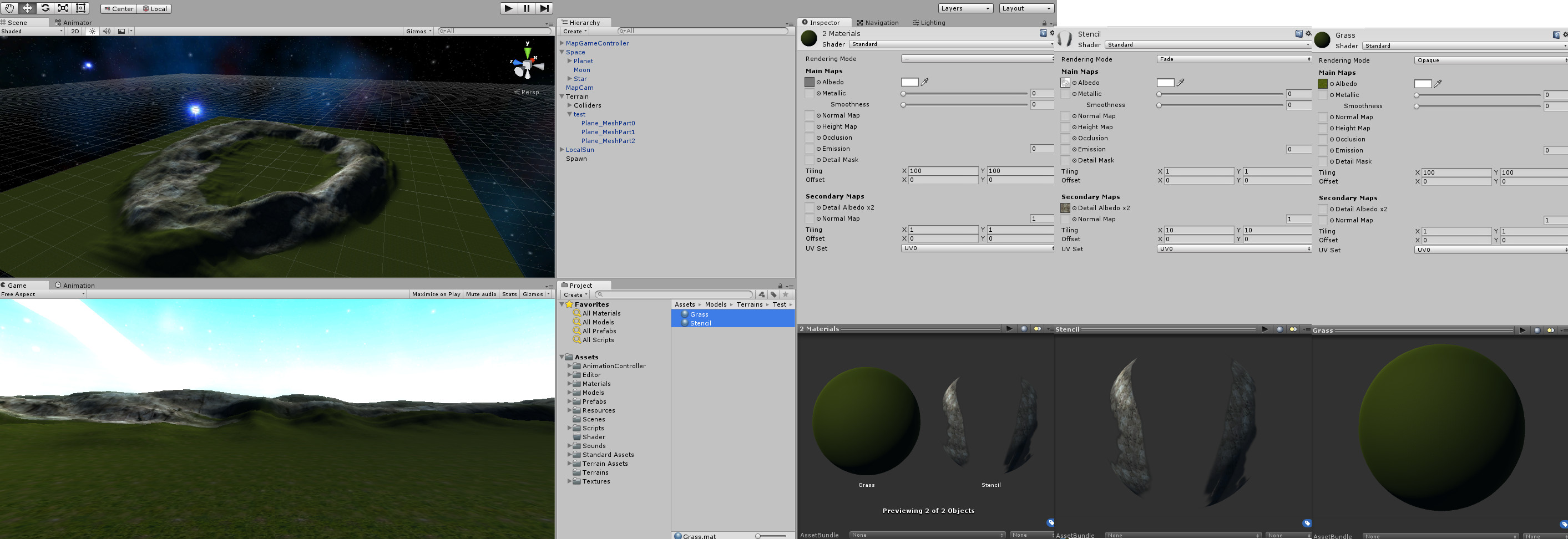1568x539 pixels.
Task: Change preview shape in 2 Materials preview
Action: 1024,328
